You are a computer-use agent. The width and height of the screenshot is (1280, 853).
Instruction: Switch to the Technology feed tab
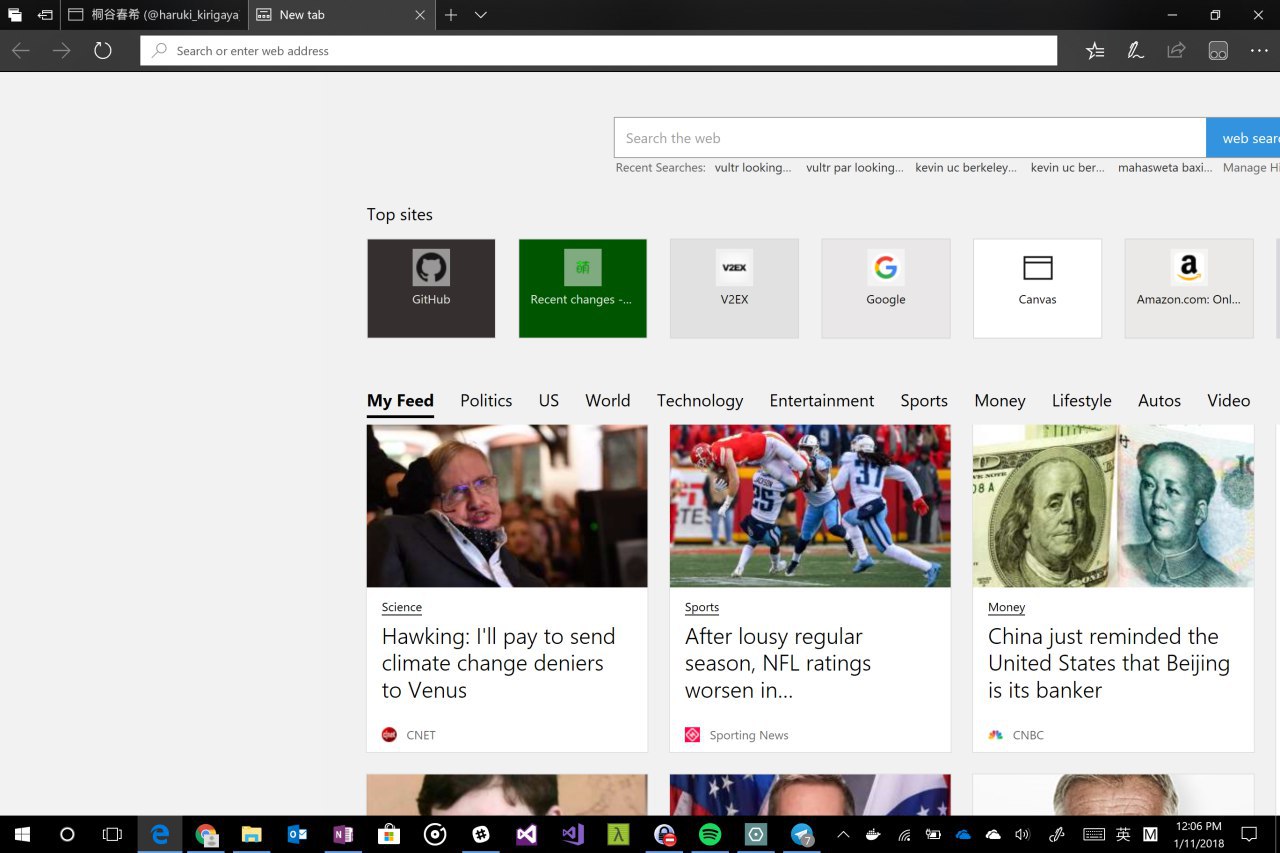(699, 401)
